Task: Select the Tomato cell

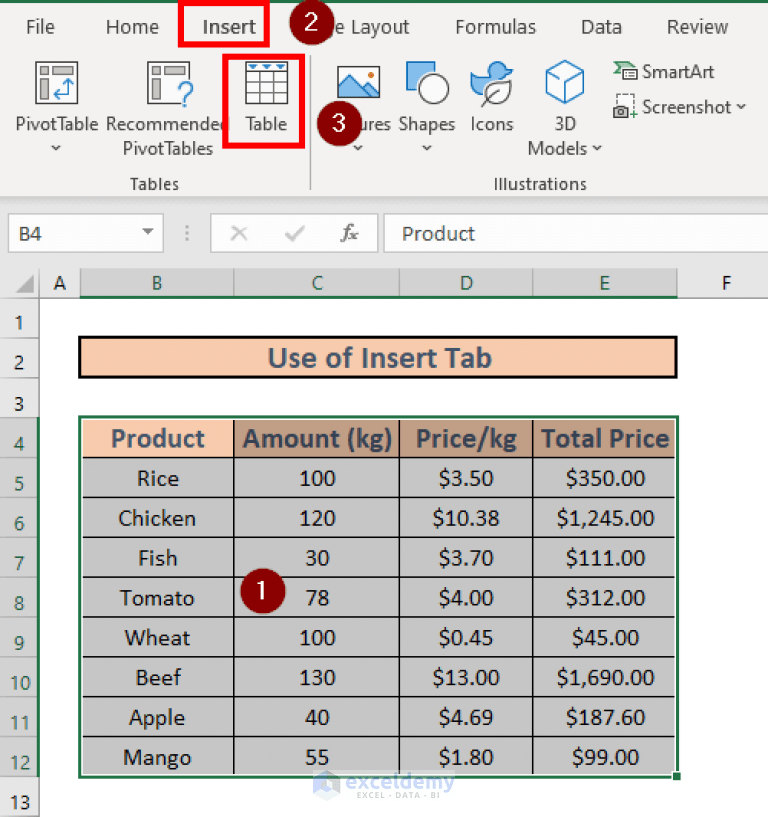Action: pyautogui.click(x=158, y=598)
